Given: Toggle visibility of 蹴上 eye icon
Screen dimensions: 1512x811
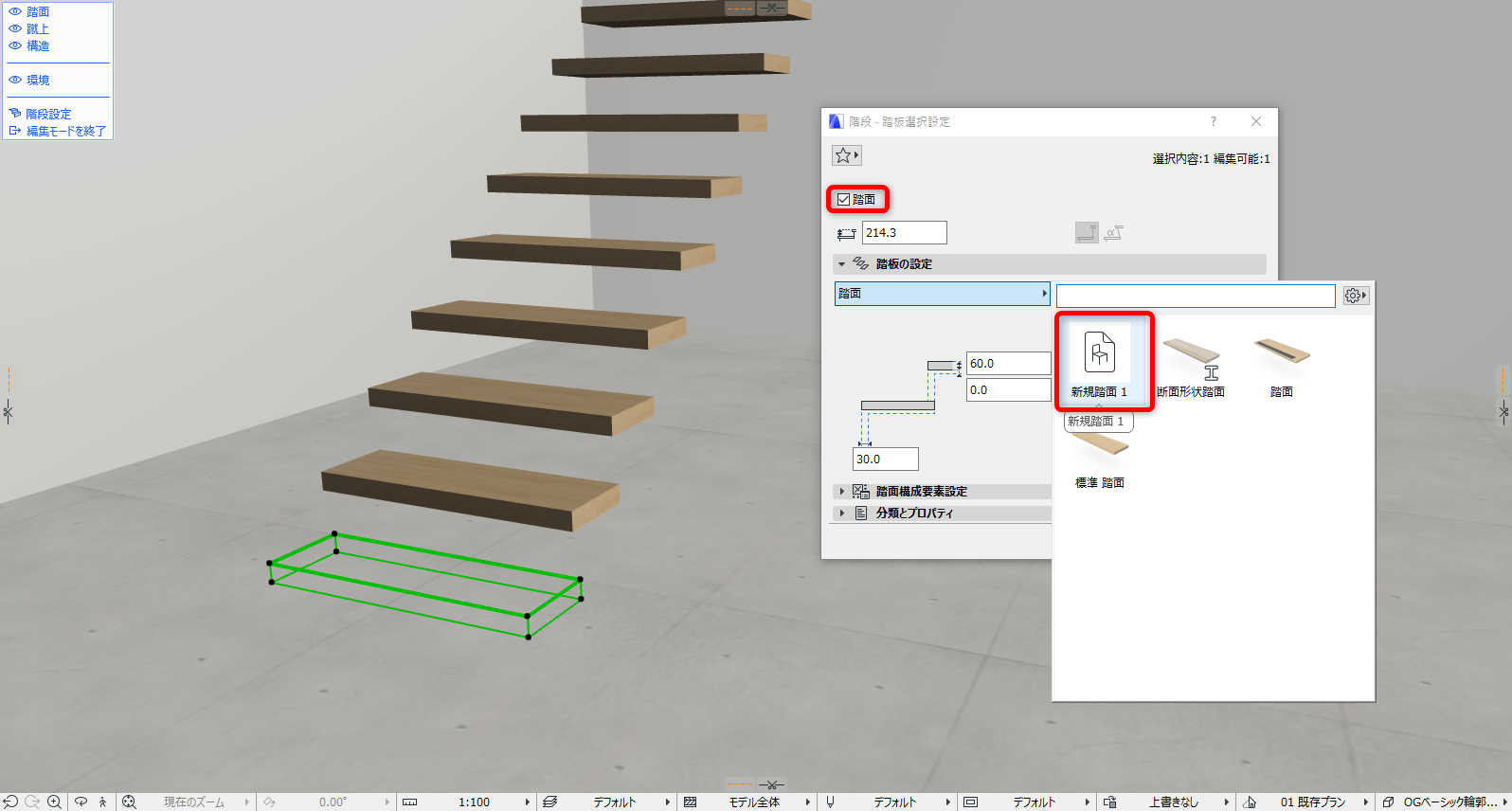Looking at the screenshot, I should [x=15, y=28].
